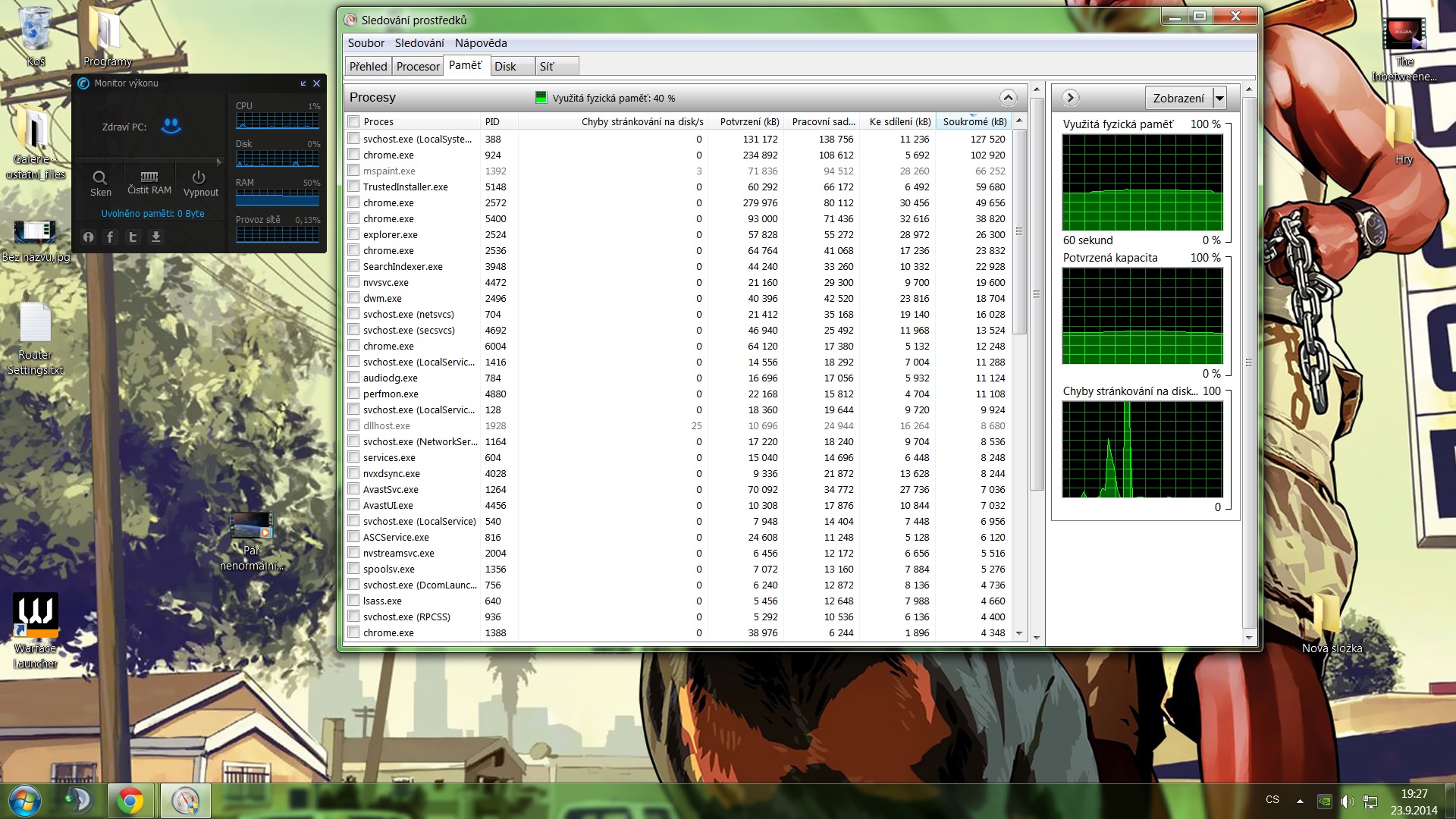Viewport: 1456px width, 819px height.
Task: Collapse the Procesy section chevron
Action: click(x=1008, y=98)
